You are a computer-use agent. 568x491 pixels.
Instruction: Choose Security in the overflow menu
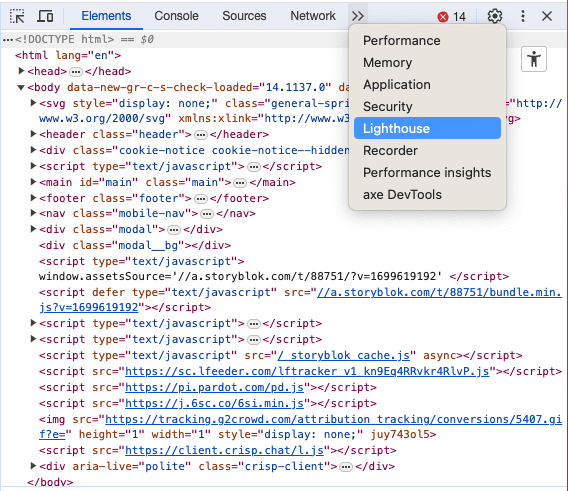(427, 107)
